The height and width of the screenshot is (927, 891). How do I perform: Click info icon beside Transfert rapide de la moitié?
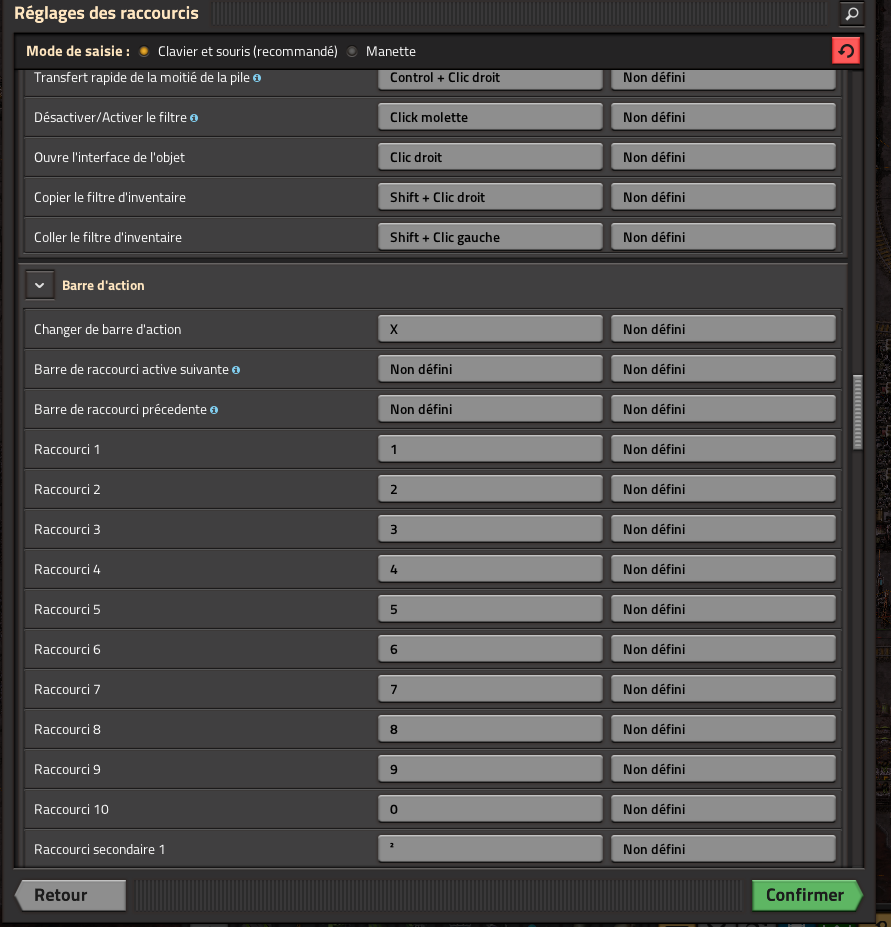click(x=257, y=77)
